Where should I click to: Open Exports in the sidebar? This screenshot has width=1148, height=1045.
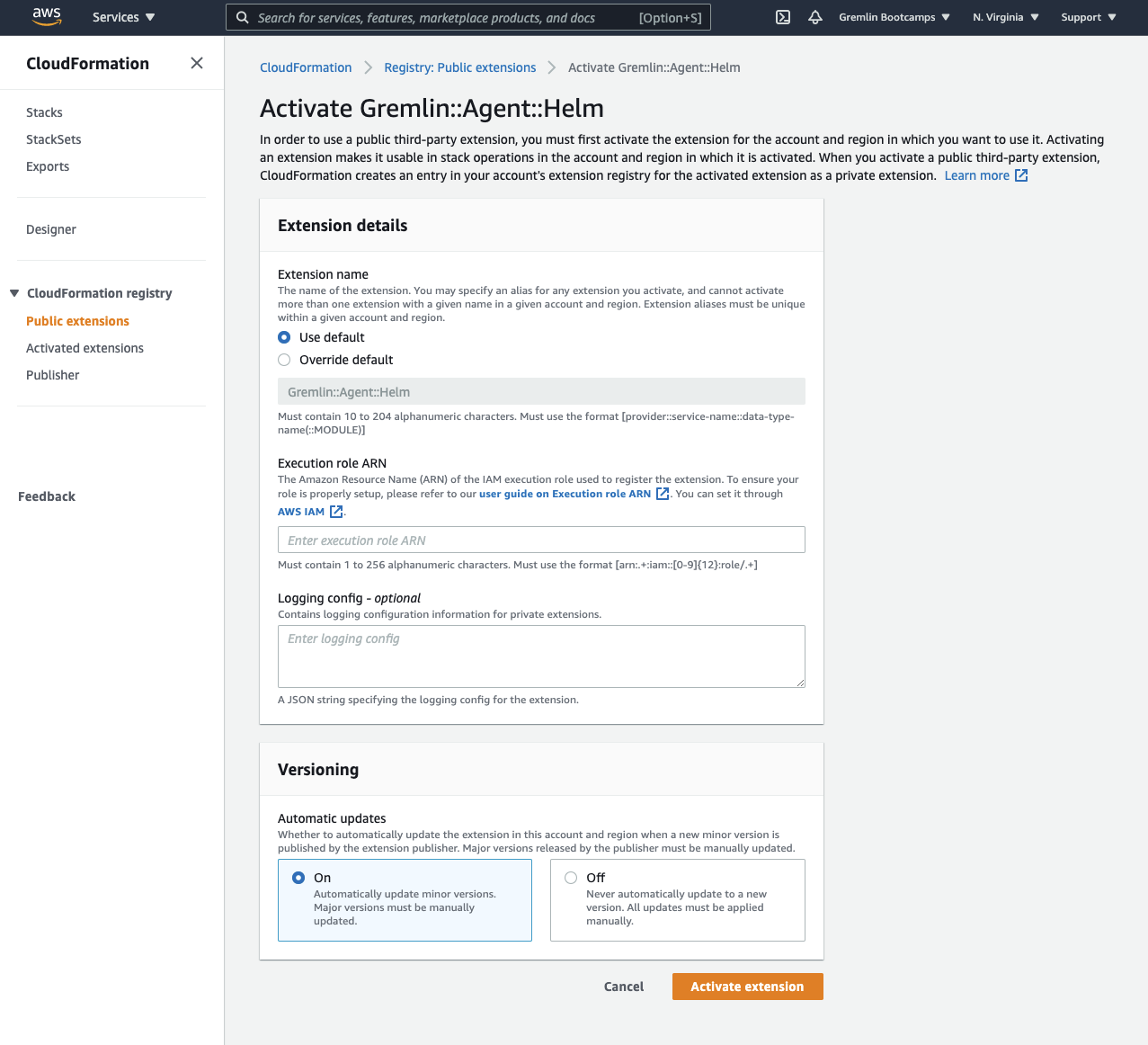[48, 166]
